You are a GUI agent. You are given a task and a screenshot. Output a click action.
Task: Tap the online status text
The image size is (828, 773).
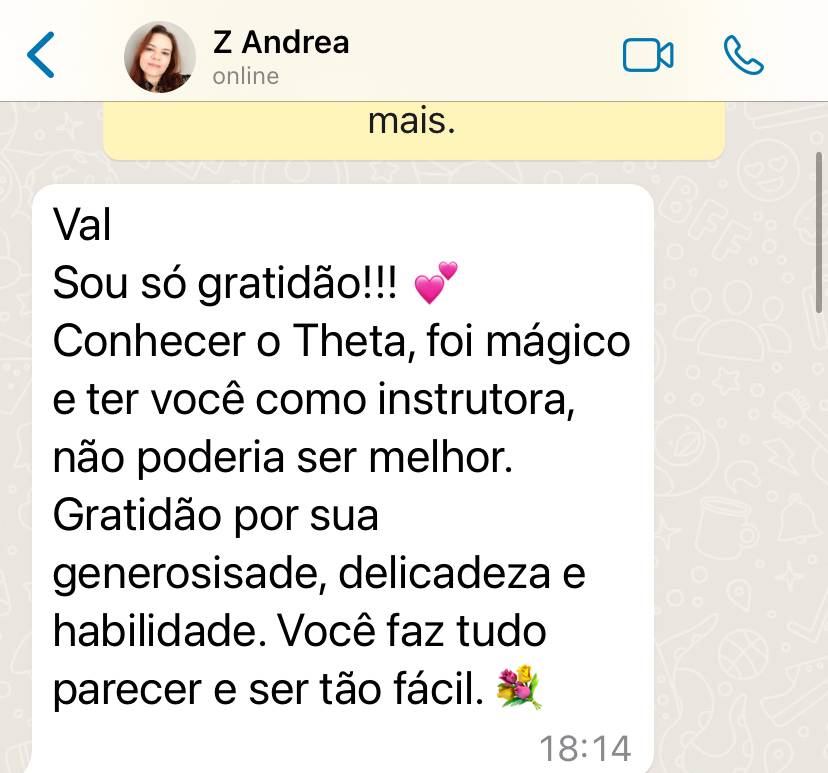point(246,77)
